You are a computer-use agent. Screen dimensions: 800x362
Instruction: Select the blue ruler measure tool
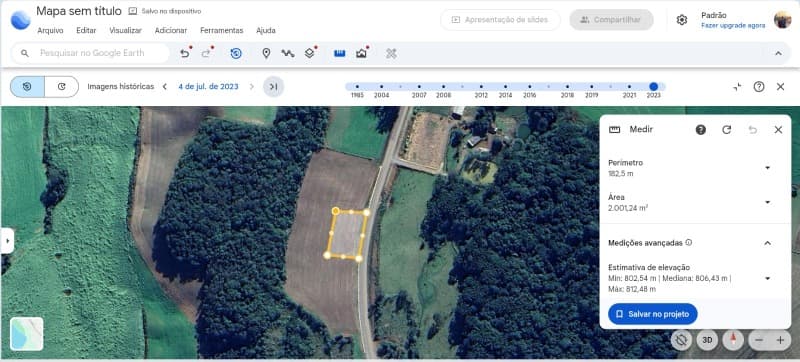340,53
